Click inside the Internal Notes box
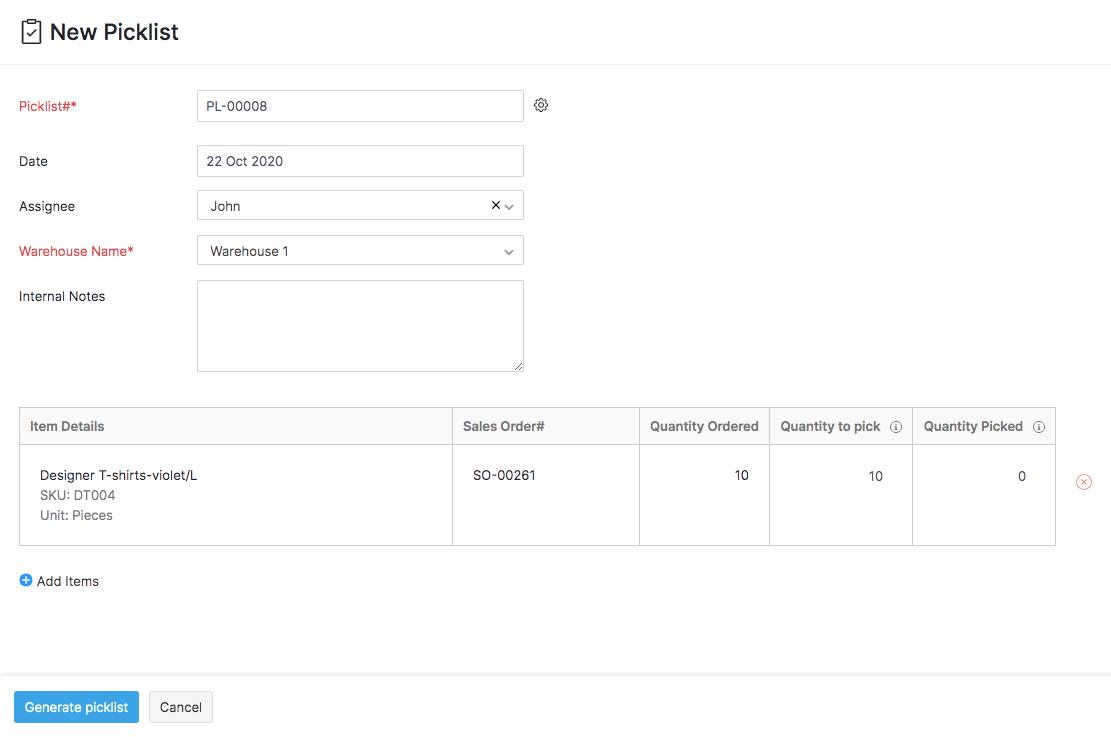This screenshot has height=737, width=1111. tap(360, 325)
